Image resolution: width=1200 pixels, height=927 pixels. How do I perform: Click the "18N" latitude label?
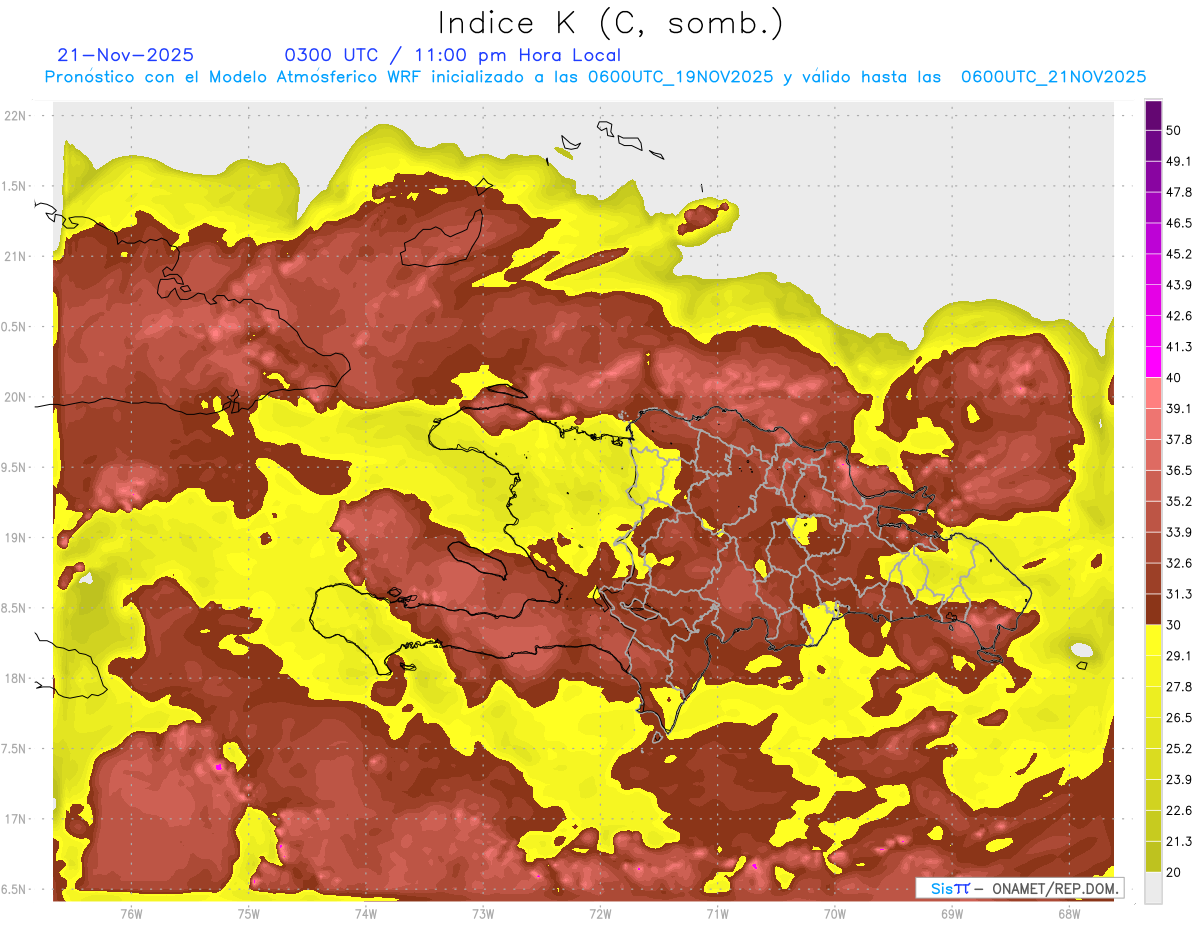tap(17, 678)
